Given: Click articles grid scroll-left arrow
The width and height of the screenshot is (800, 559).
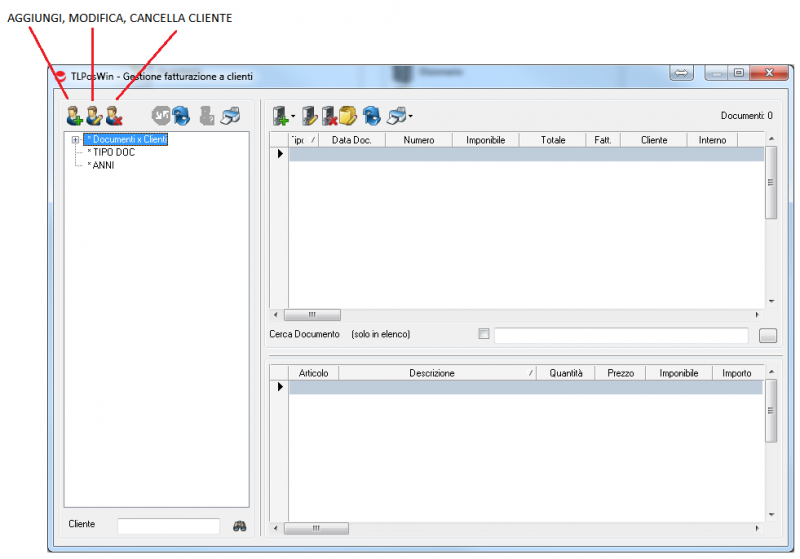Looking at the screenshot, I should pyautogui.click(x=276, y=528).
